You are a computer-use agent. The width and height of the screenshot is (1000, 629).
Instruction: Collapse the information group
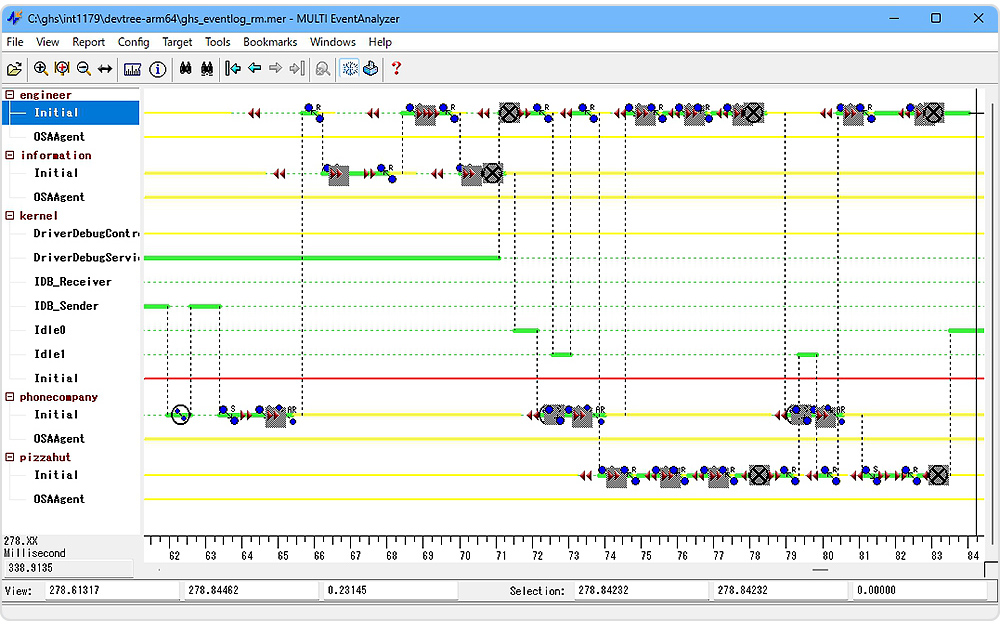[x=10, y=155]
